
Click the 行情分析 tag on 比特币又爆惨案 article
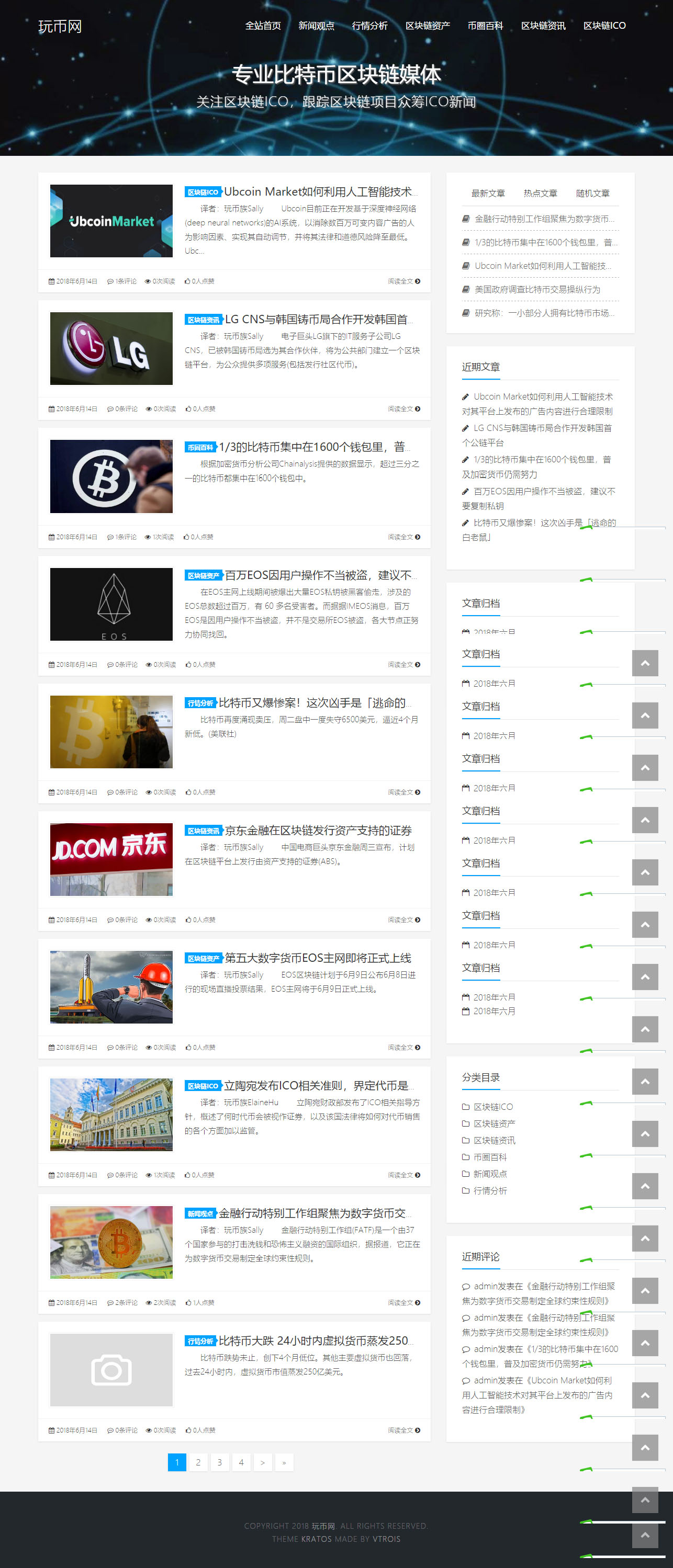click(x=200, y=703)
